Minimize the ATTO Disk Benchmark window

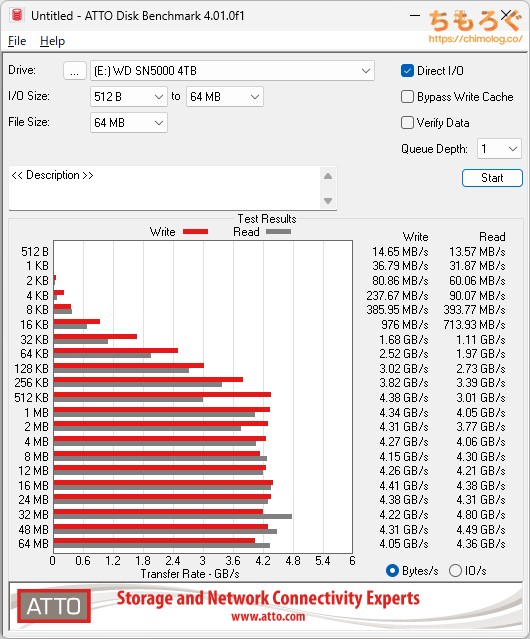[415, 15]
